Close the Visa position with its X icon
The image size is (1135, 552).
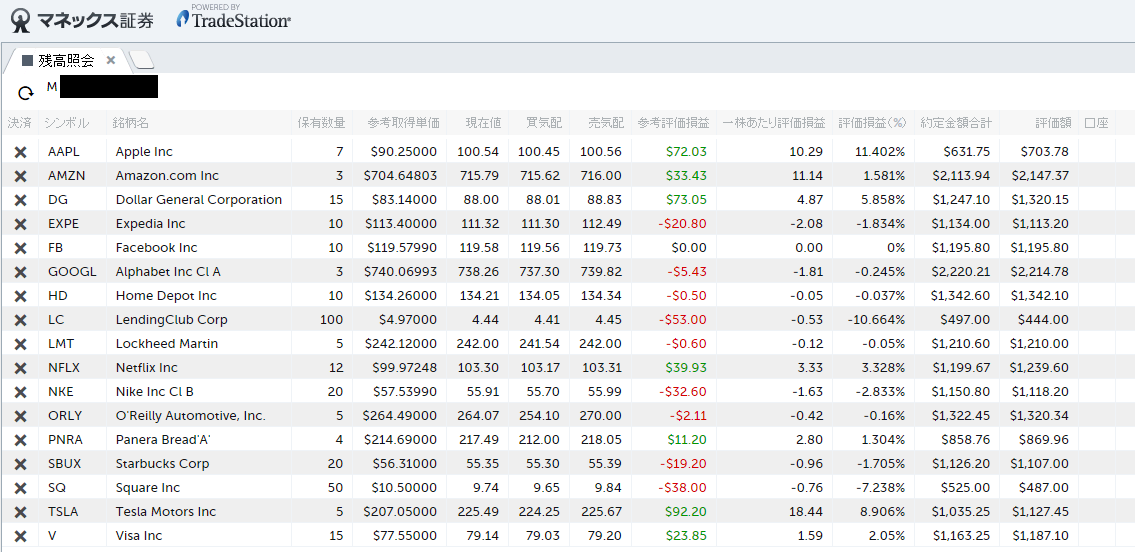(x=21, y=535)
